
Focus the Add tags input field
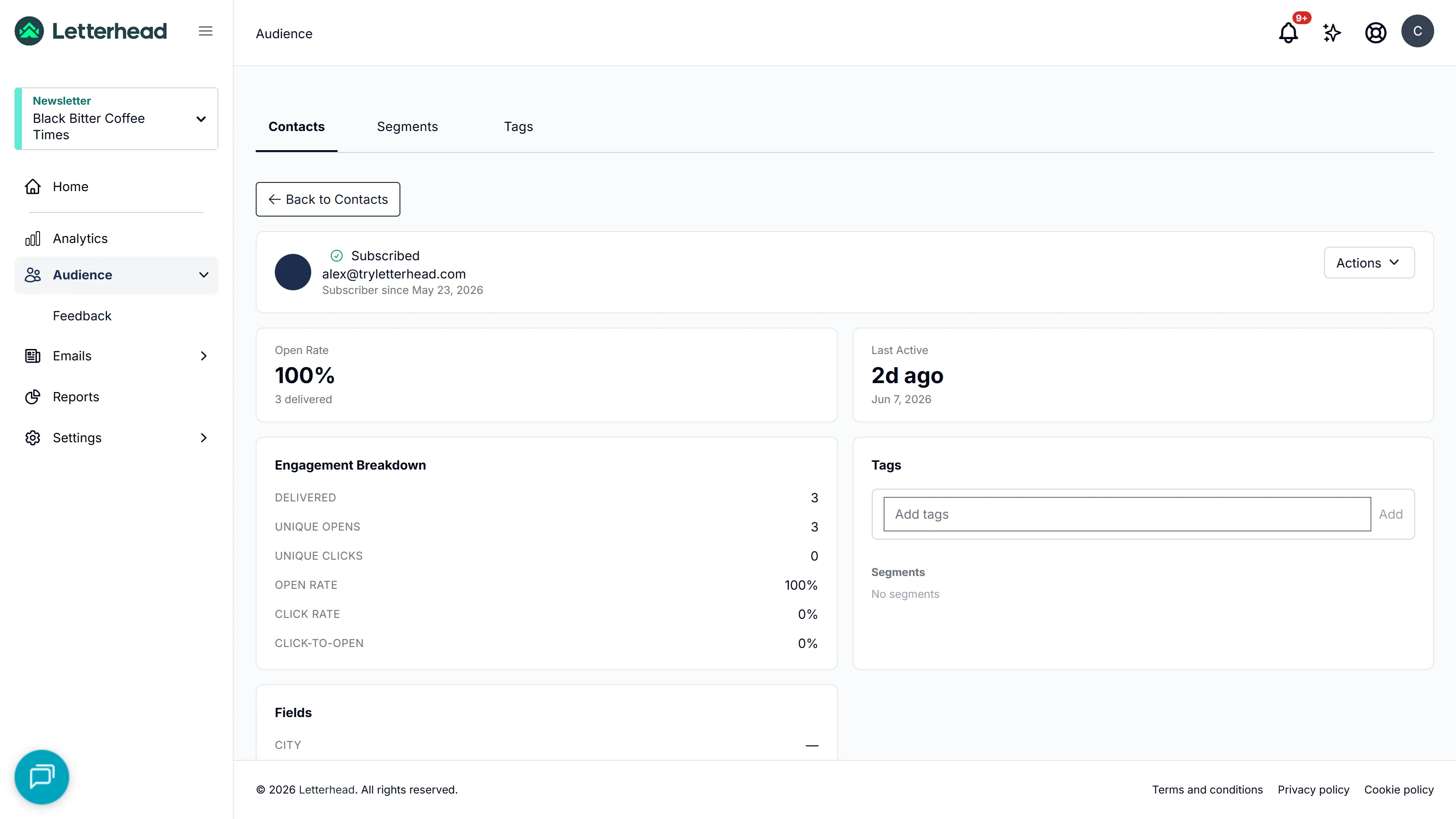pos(1127,514)
